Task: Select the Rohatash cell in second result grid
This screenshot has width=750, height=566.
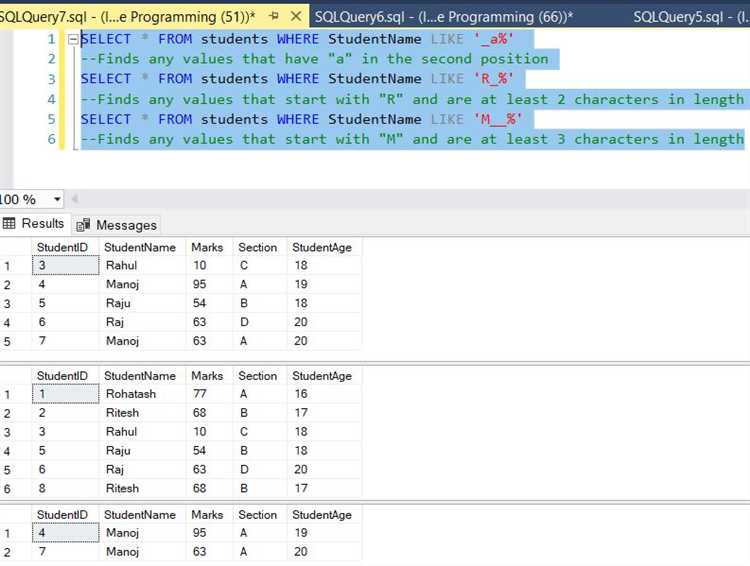Action: [x=131, y=394]
